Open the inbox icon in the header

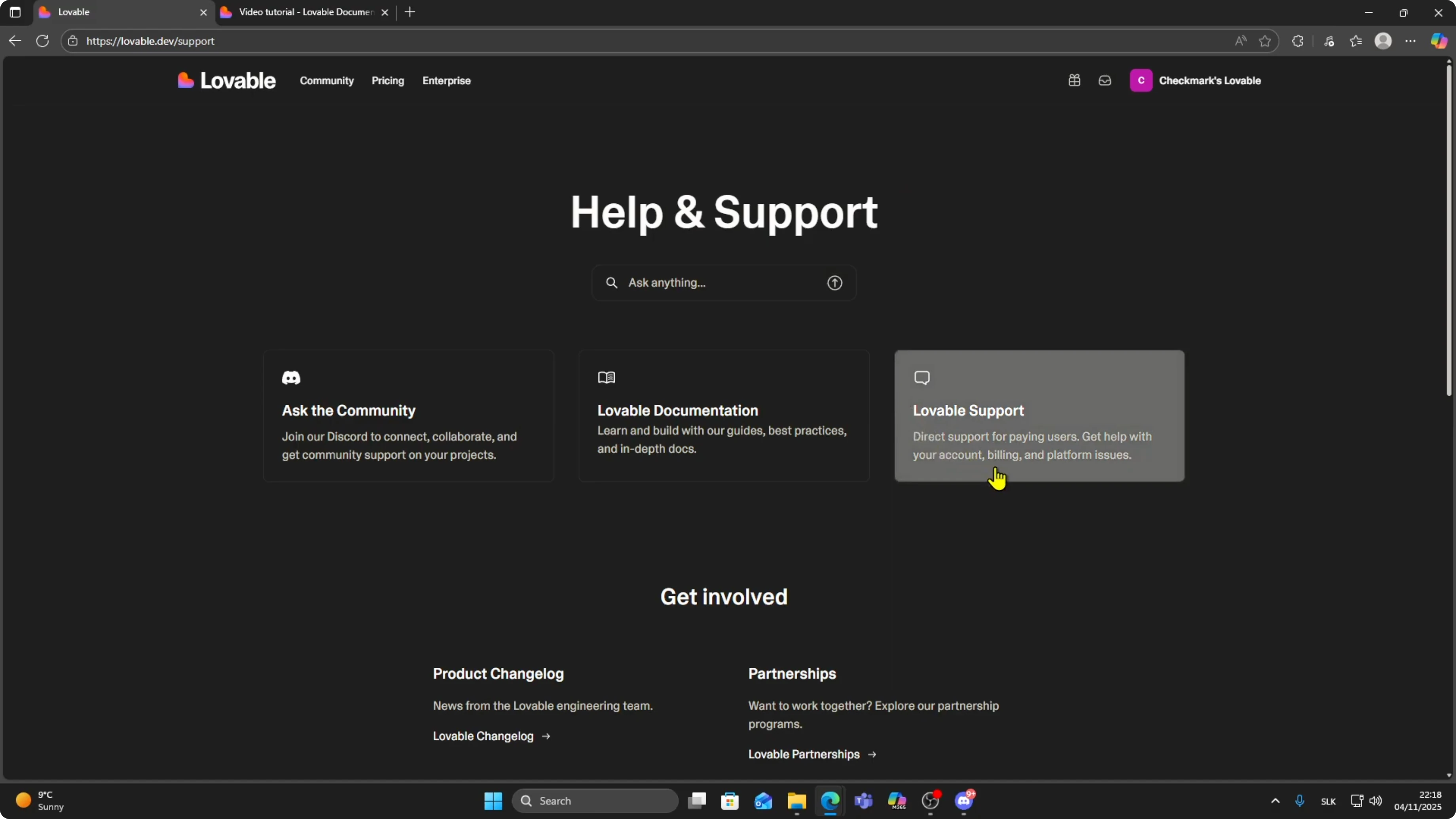1105,80
